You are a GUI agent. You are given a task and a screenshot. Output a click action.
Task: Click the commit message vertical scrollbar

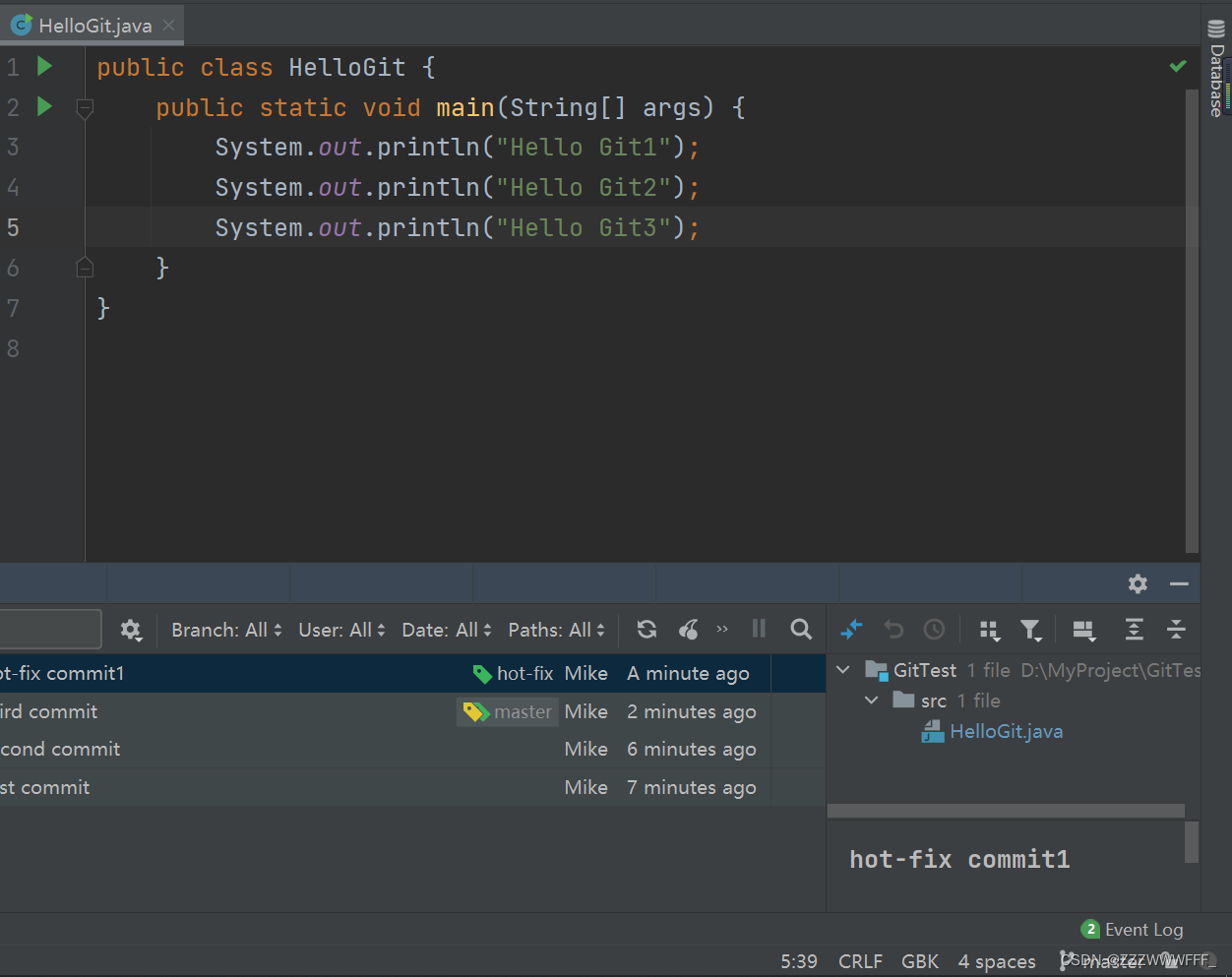point(1192,842)
